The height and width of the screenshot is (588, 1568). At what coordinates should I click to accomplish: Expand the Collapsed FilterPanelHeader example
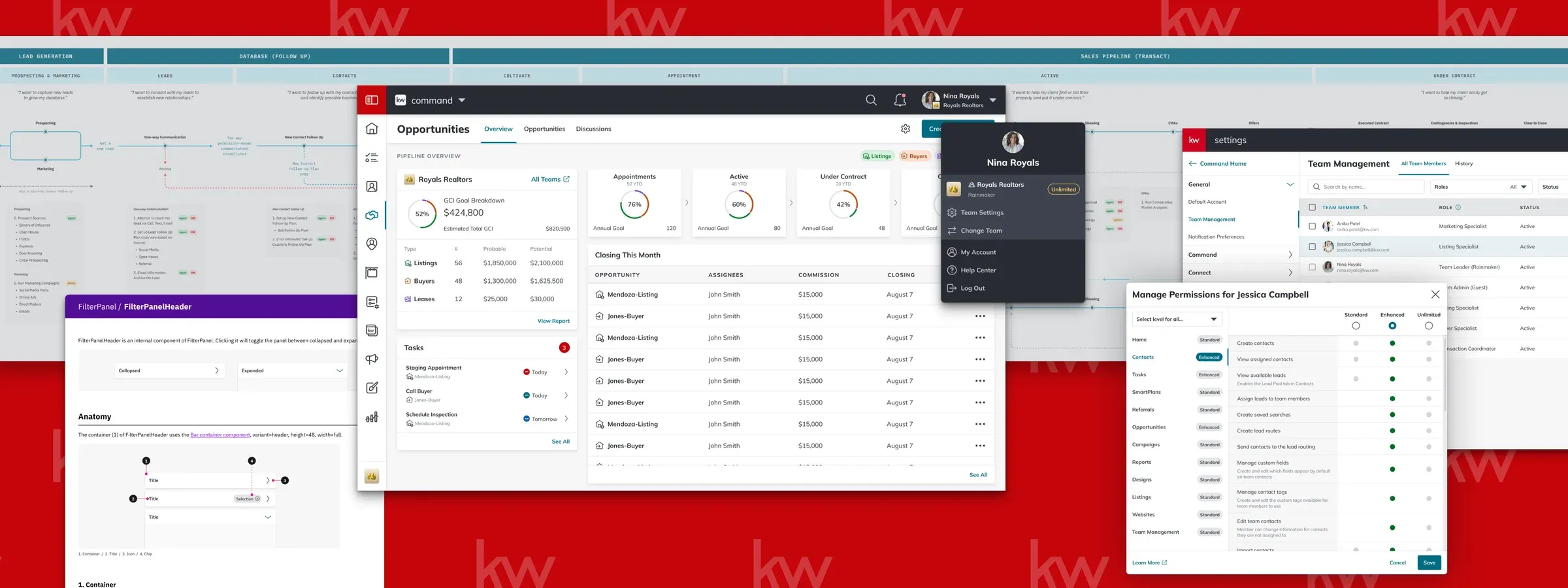(169, 370)
